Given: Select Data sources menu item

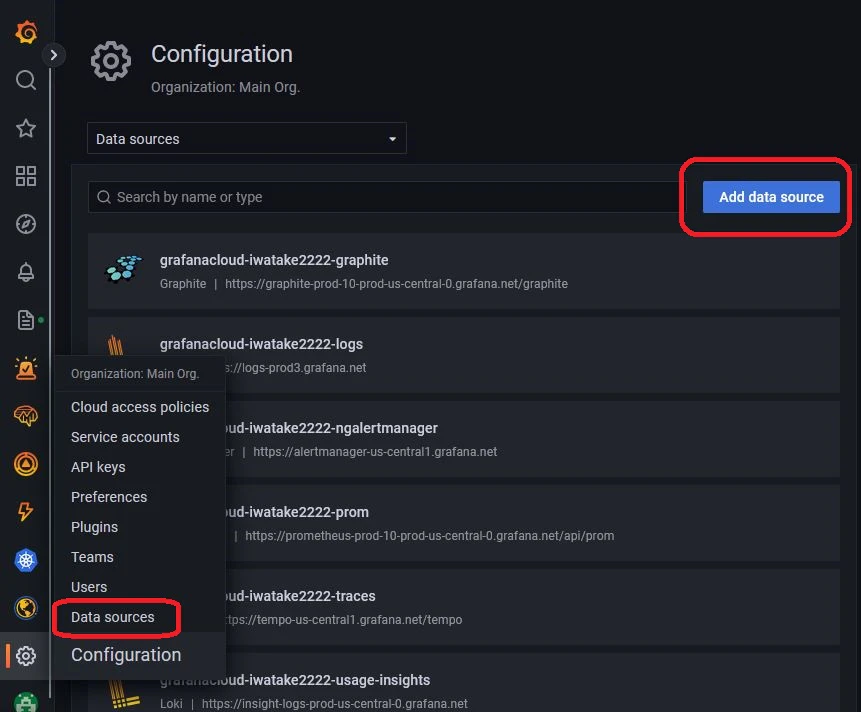Looking at the screenshot, I should pos(113,617).
